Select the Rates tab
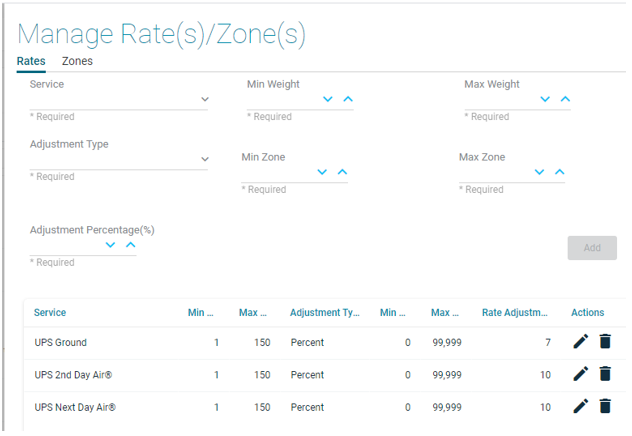This screenshot has height=436, width=632. pyautogui.click(x=31, y=61)
